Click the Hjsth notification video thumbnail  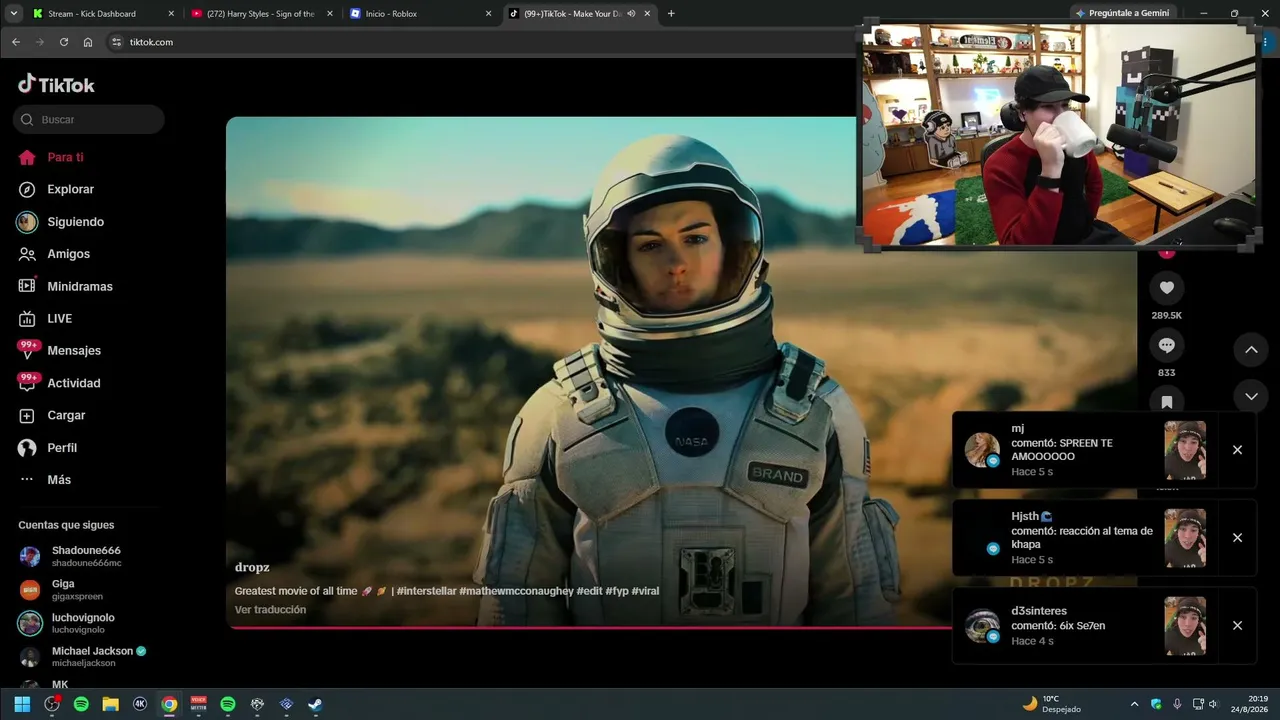(1185, 538)
